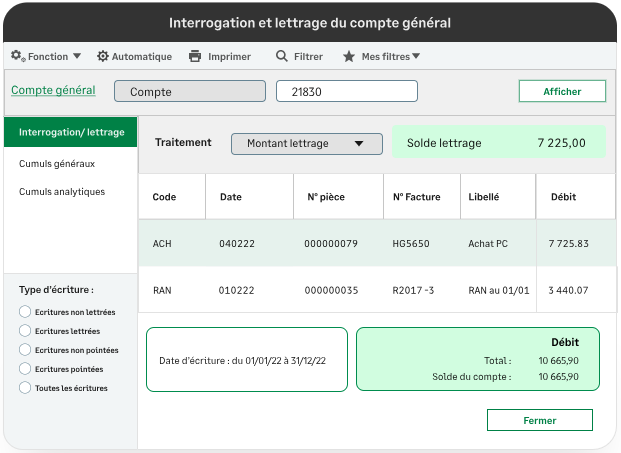Select Ecritures pointées radio option

click(x=25, y=369)
